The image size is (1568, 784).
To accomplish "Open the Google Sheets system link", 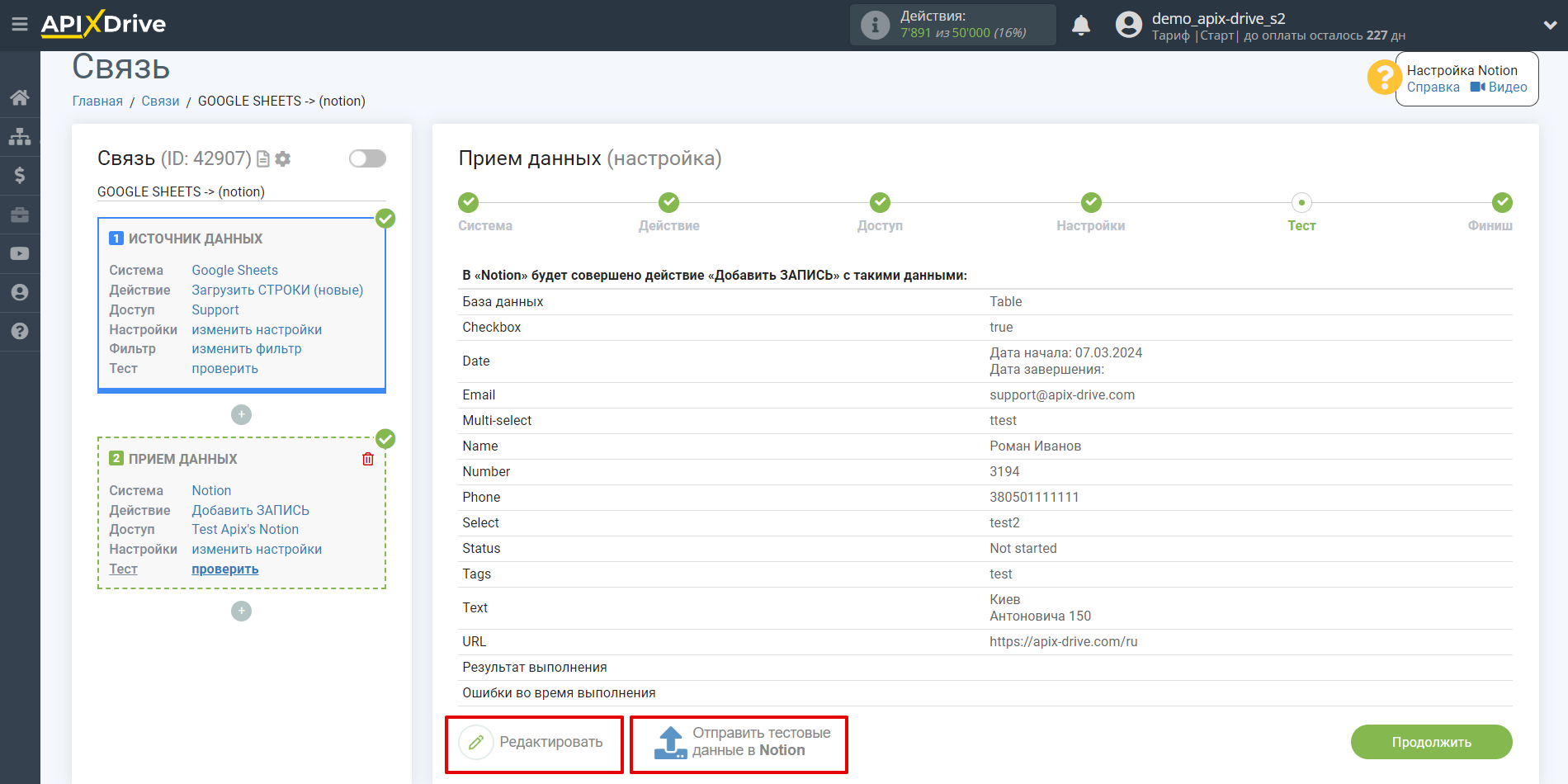I will tap(234, 271).
